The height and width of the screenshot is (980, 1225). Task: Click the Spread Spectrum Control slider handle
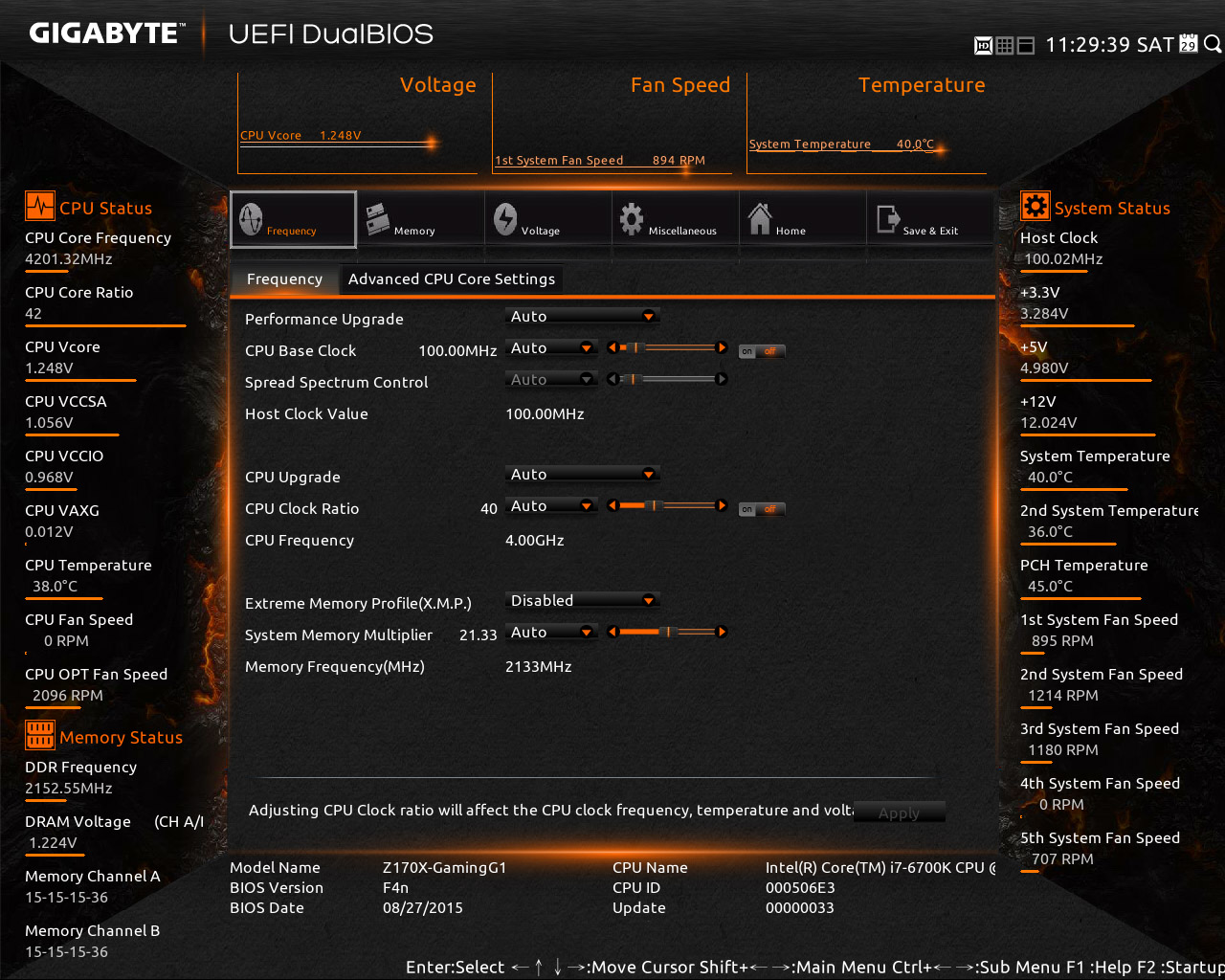tap(632, 379)
